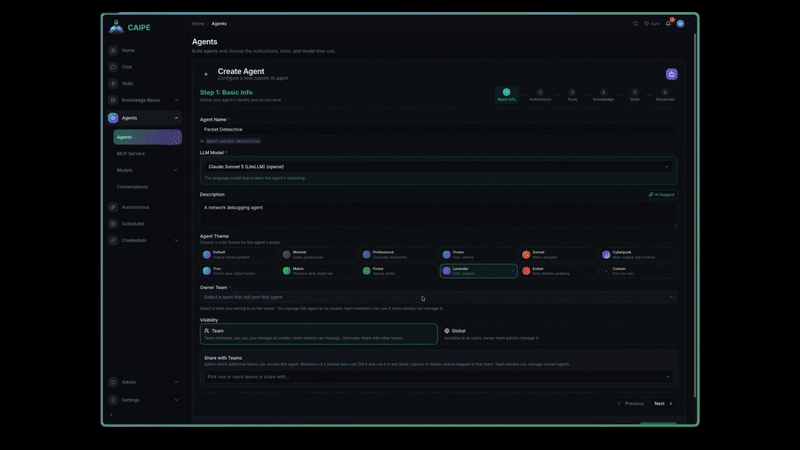Choose the Minimal agent theme
This screenshot has width=800, height=450.
point(318,255)
